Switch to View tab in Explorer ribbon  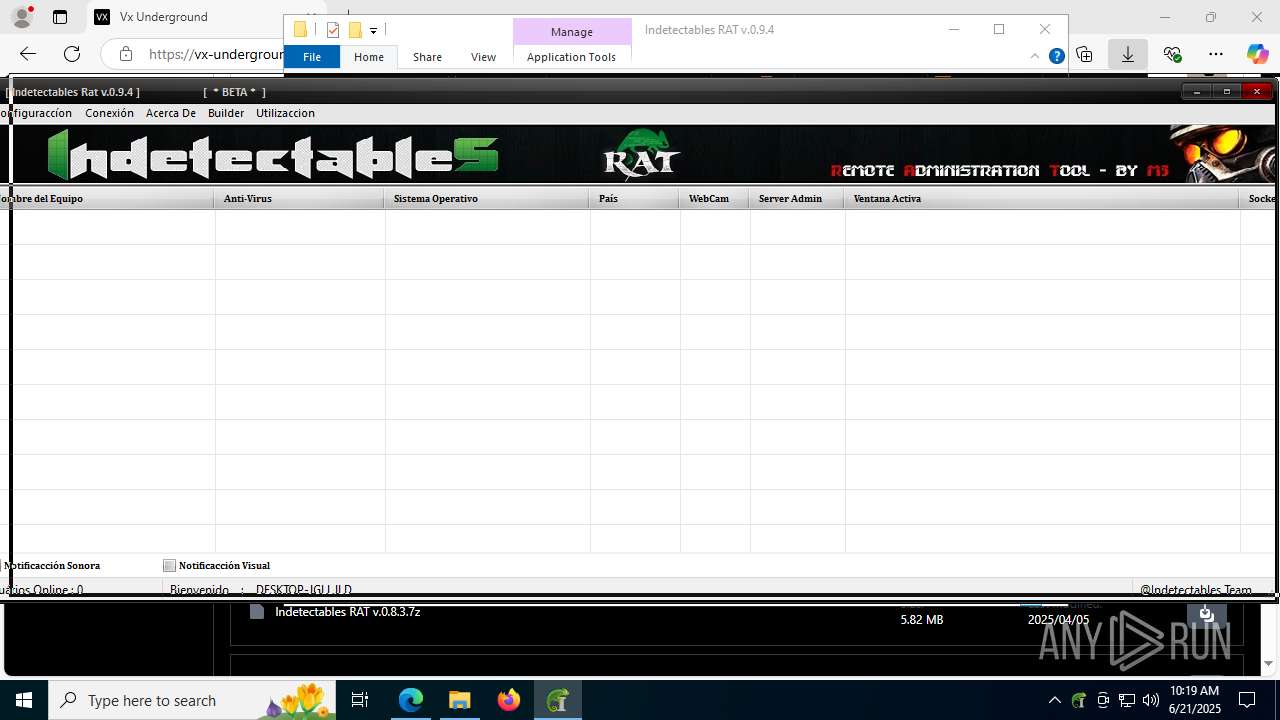click(x=483, y=57)
